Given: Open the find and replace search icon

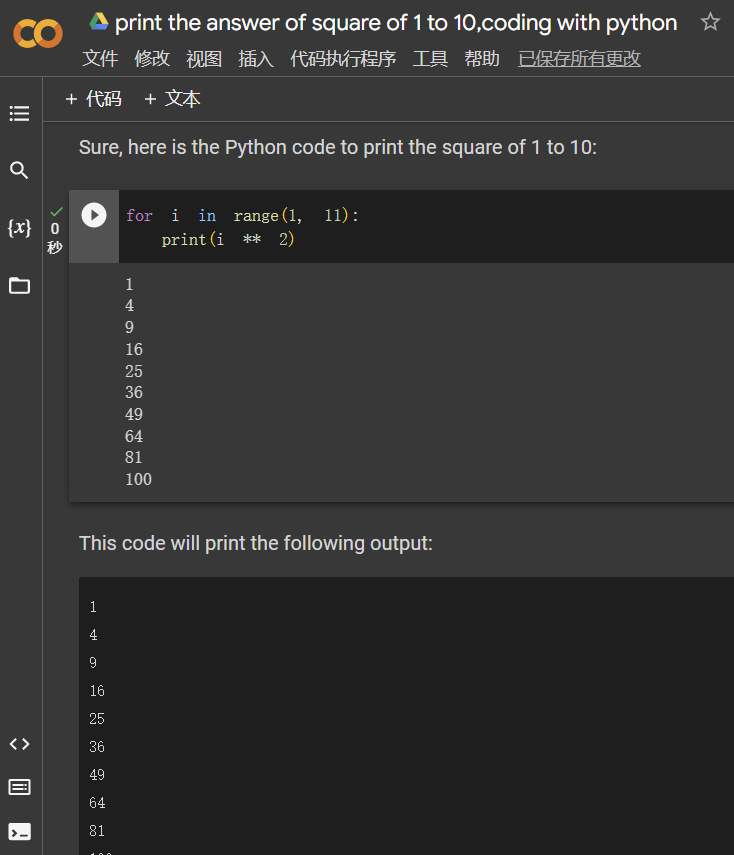Looking at the screenshot, I should click(x=19, y=170).
